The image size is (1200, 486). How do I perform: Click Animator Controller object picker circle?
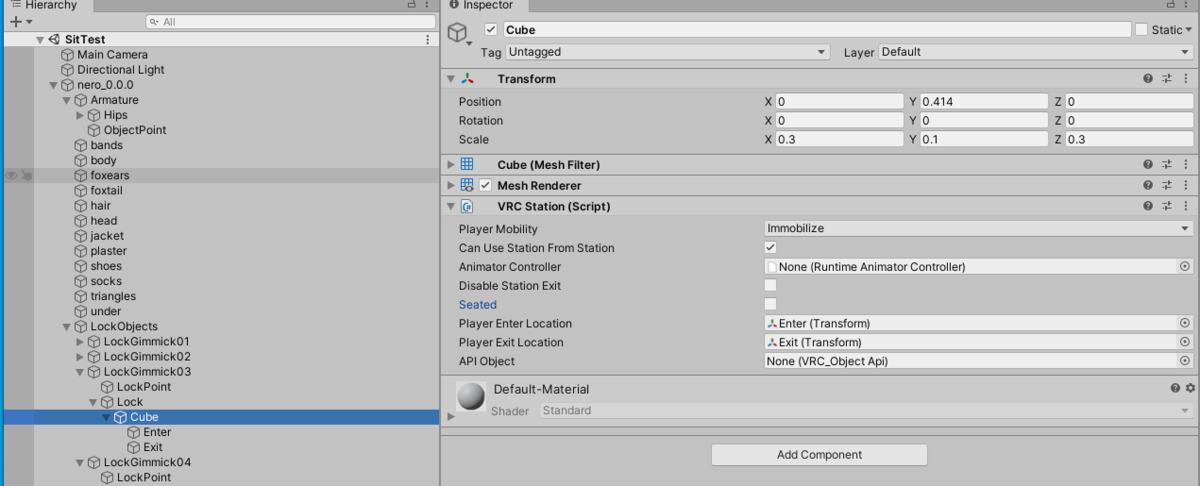tap(1185, 267)
